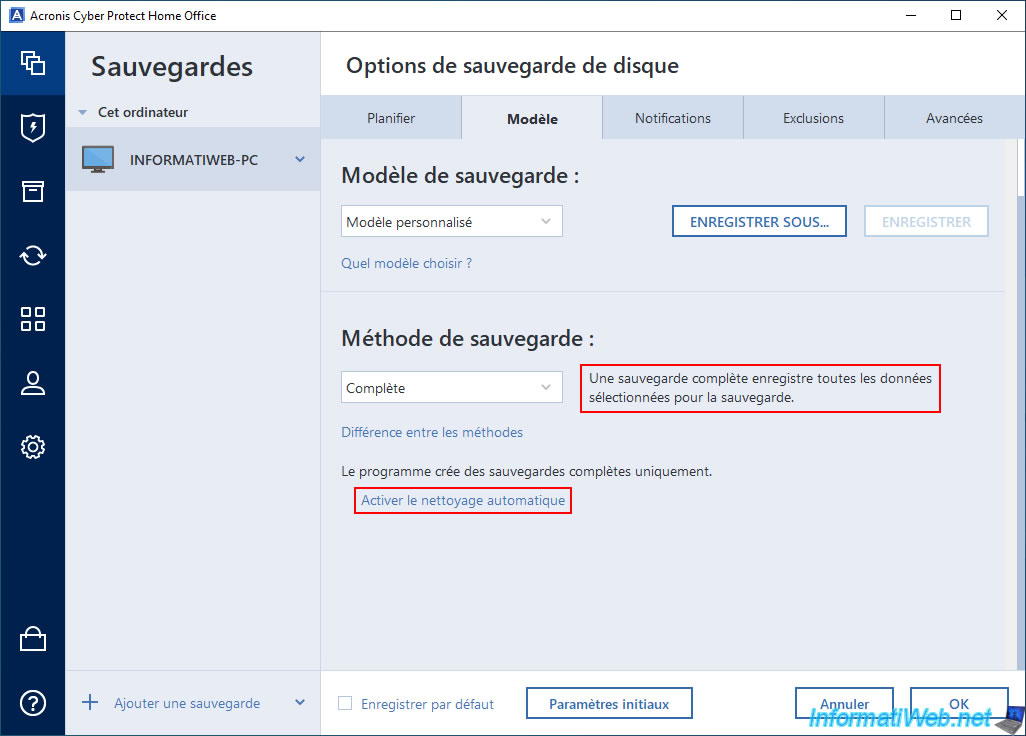Open the Backup section icon in sidebar
This screenshot has height=736, width=1026.
[x=33, y=63]
